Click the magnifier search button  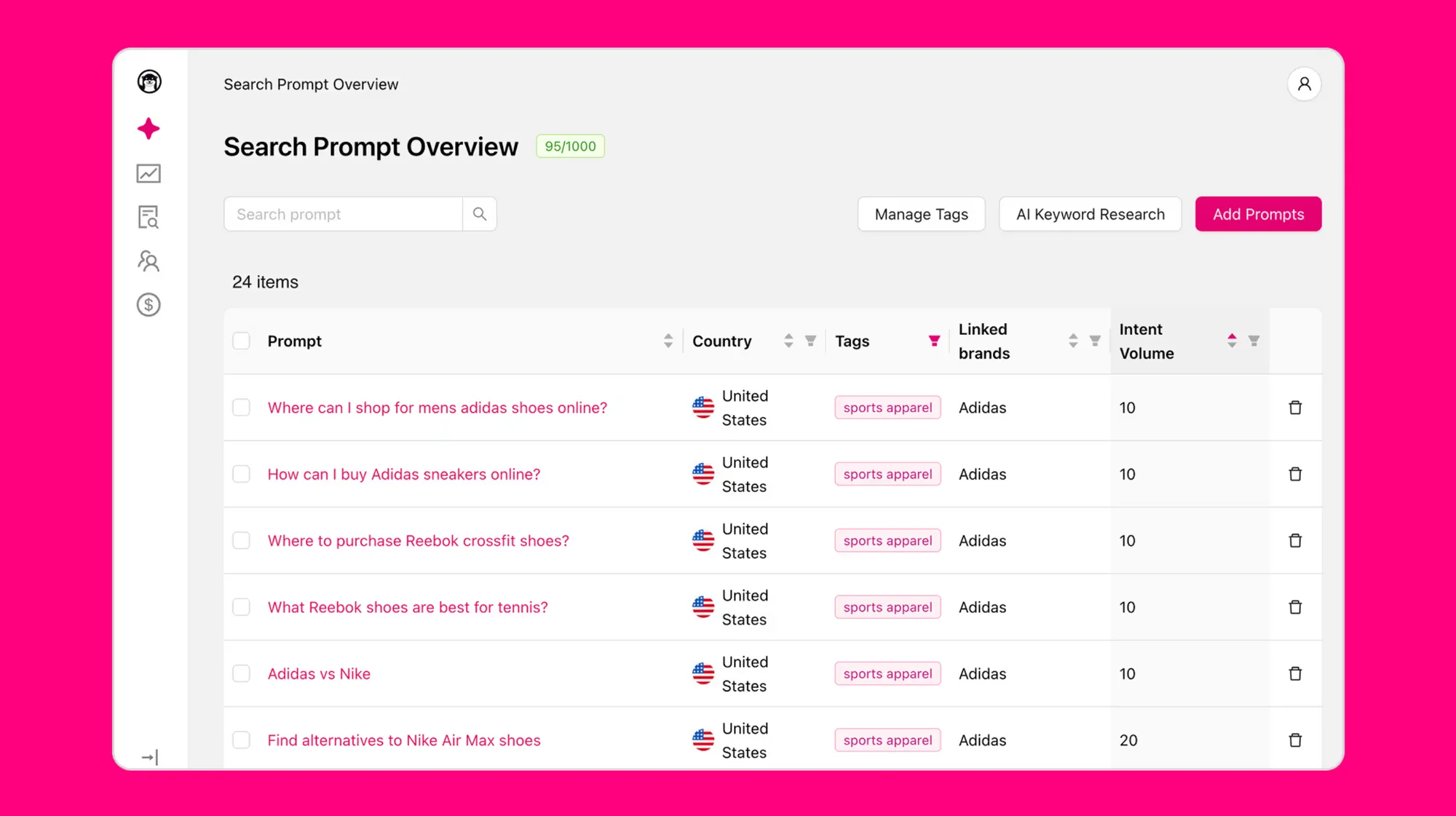coord(479,214)
